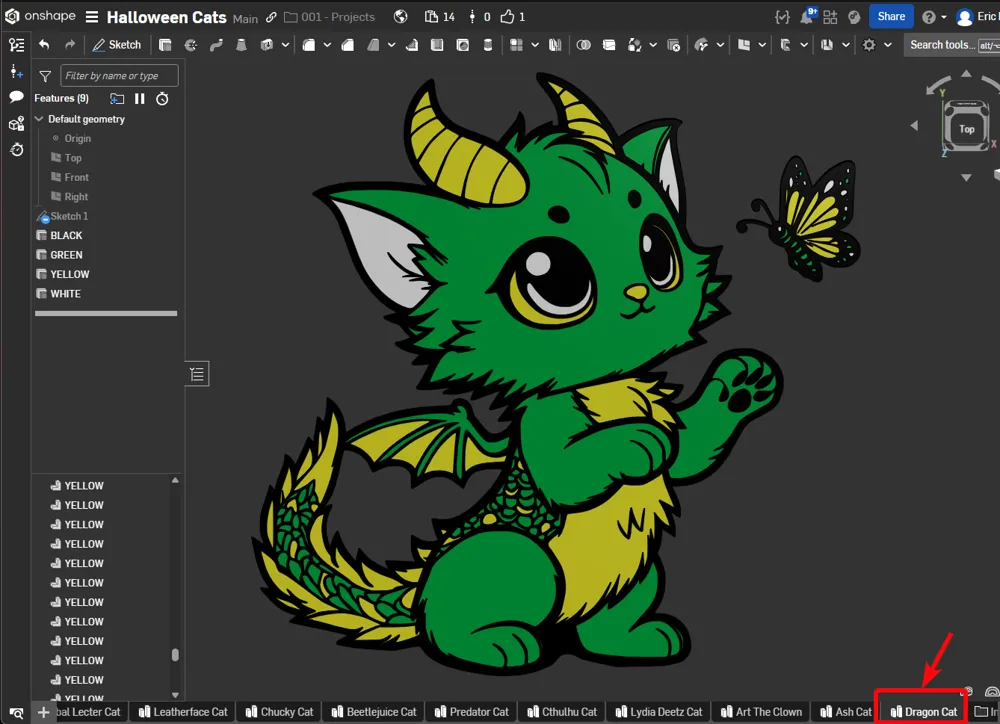Select the Hole tool
This screenshot has width=1000, height=724.
click(462, 45)
